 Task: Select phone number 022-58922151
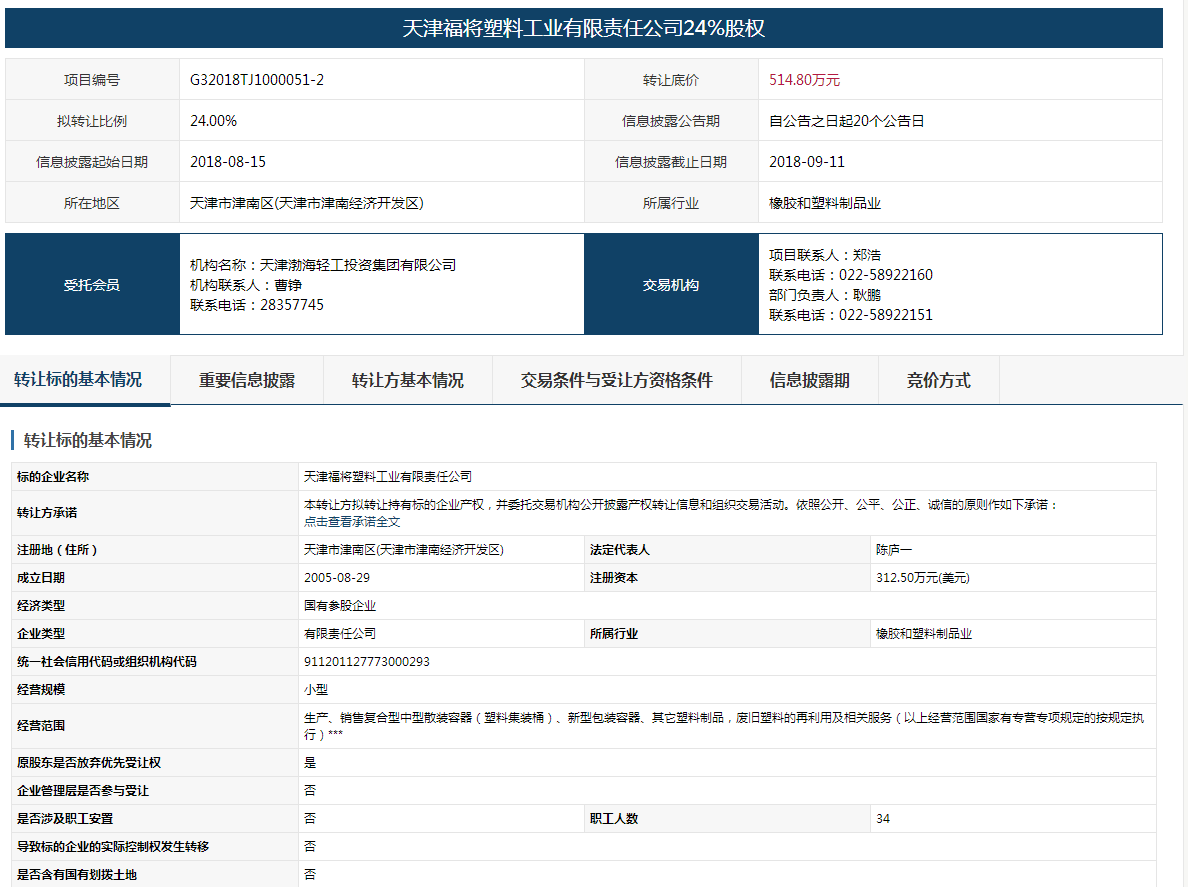point(886,314)
